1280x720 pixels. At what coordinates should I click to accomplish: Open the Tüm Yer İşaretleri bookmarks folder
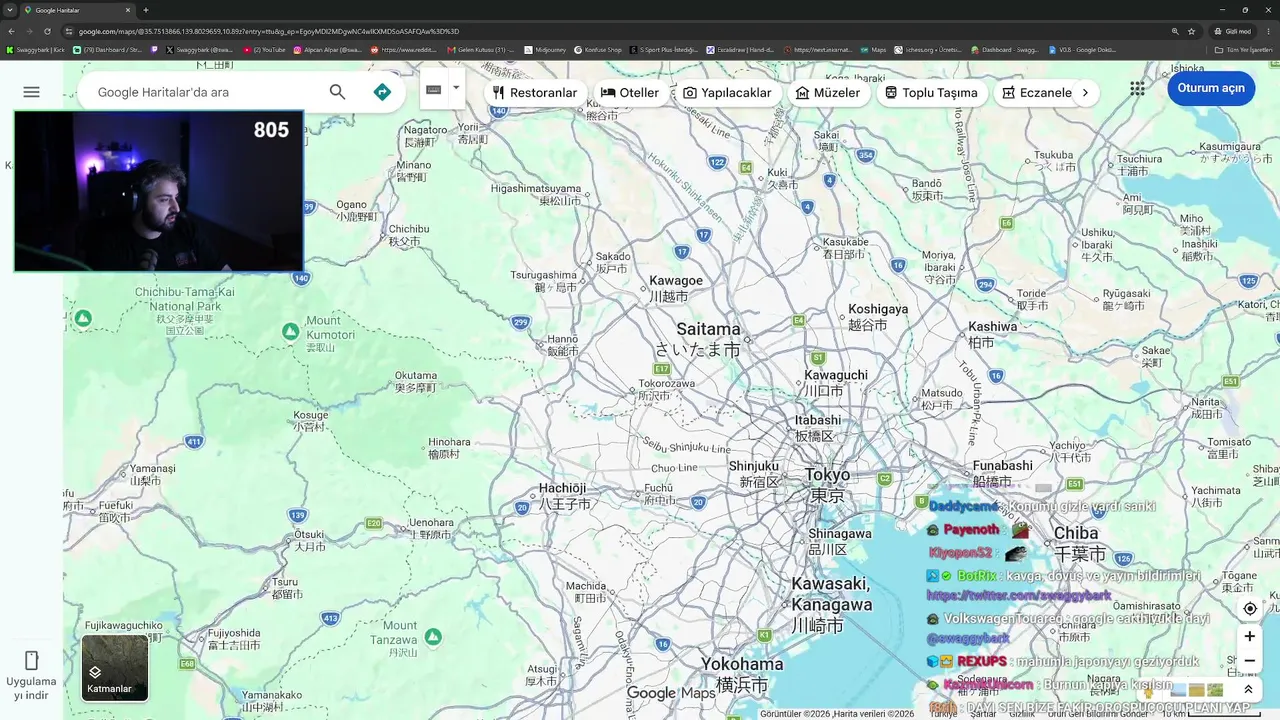(x=1244, y=49)
